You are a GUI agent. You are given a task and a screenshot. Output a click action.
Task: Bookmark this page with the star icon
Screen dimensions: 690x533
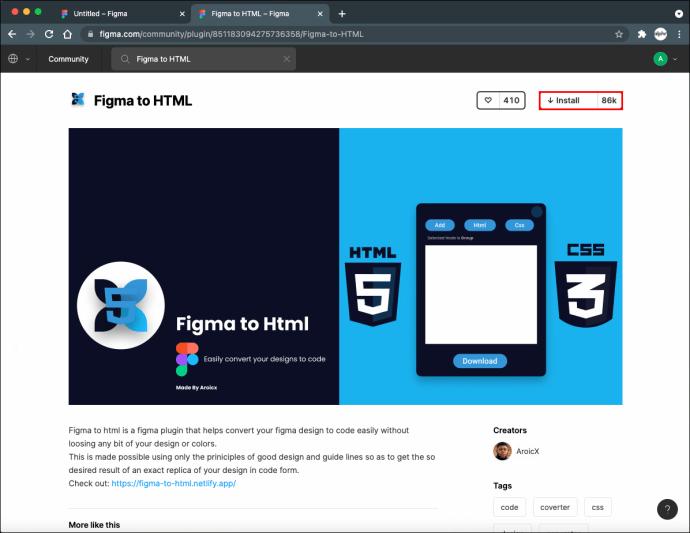(619, 34)
